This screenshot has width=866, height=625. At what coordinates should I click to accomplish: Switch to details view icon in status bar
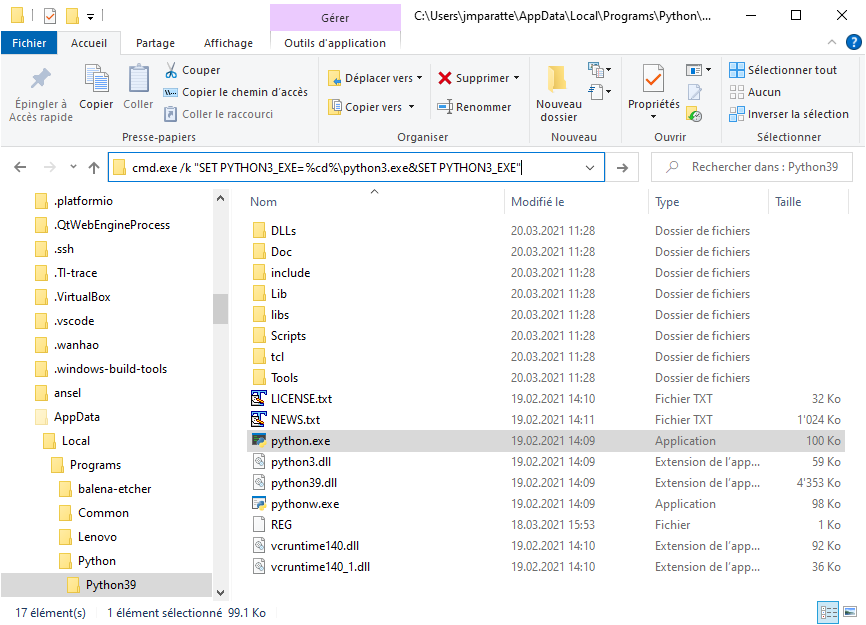pos(828,612)
